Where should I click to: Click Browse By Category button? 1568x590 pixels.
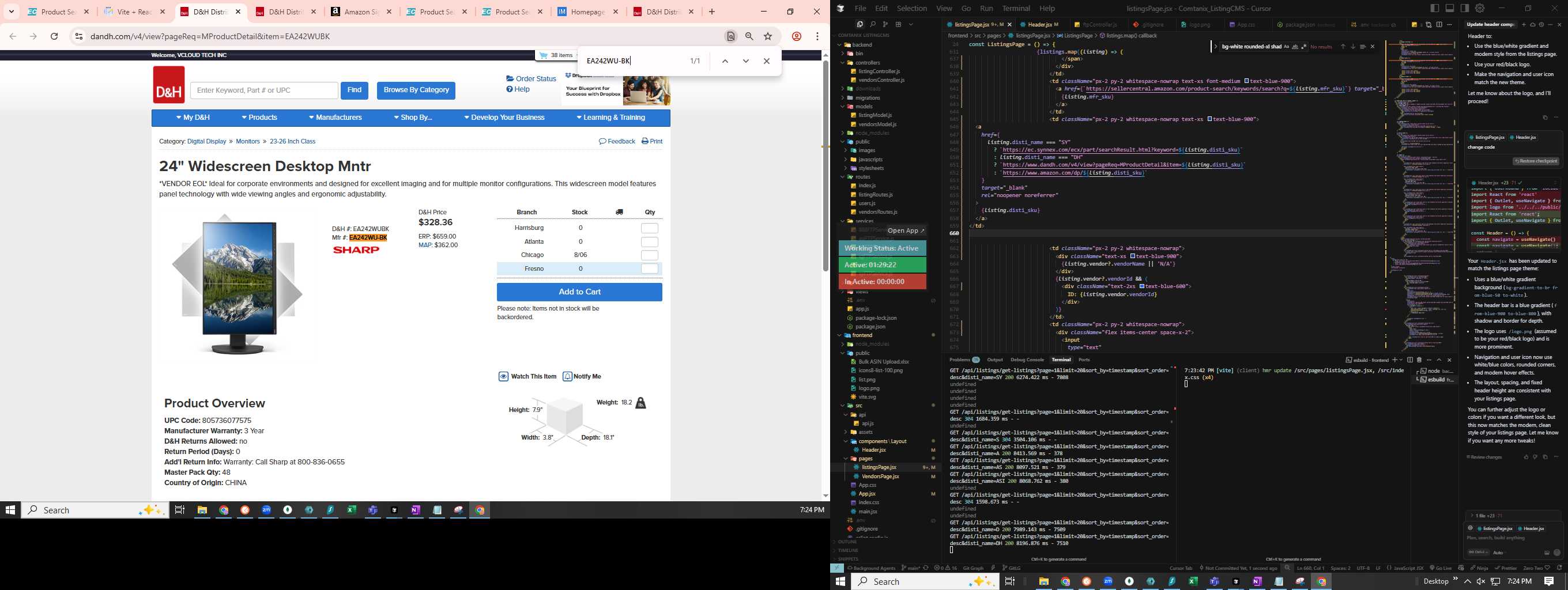tap(416, 90)
